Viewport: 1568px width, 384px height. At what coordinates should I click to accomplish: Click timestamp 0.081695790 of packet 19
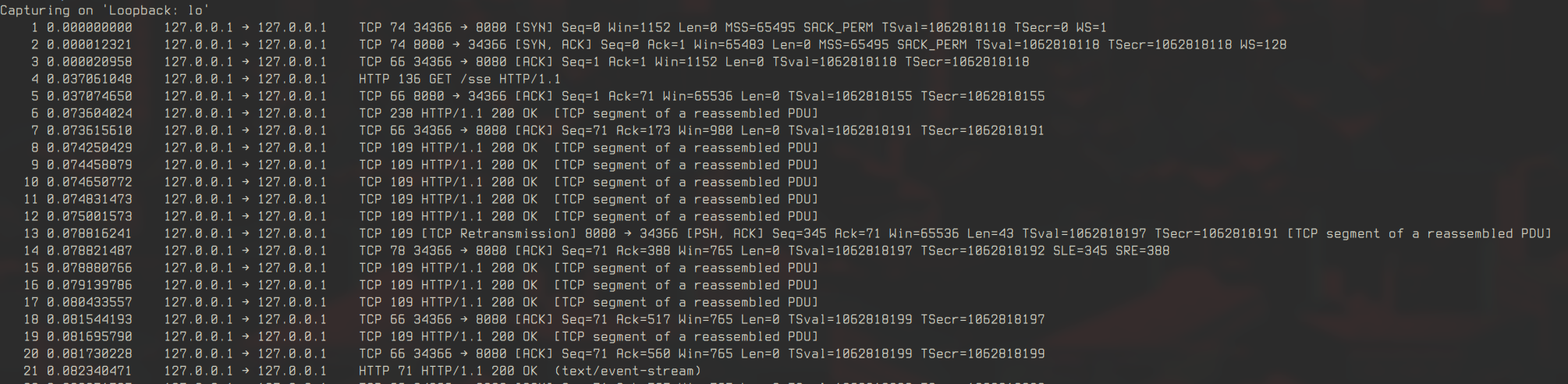pos(89,336)
